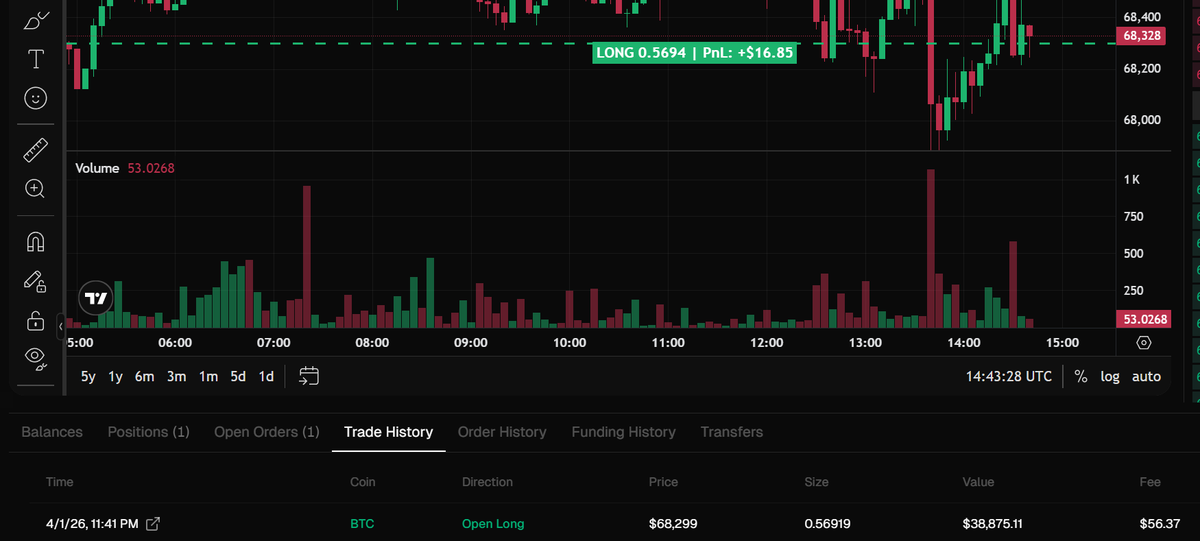Open the go-to date calendar icon
The width and height of the screenshot is (1200, 541).
309,376
